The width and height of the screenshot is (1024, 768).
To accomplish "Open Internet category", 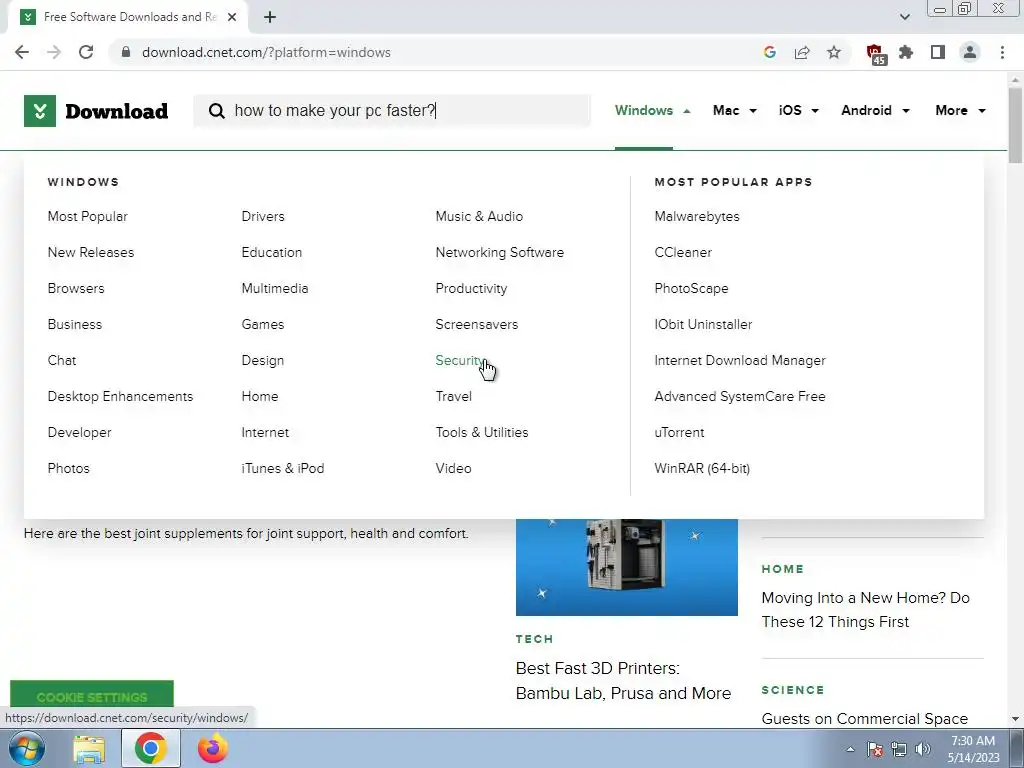I will 265,432.
